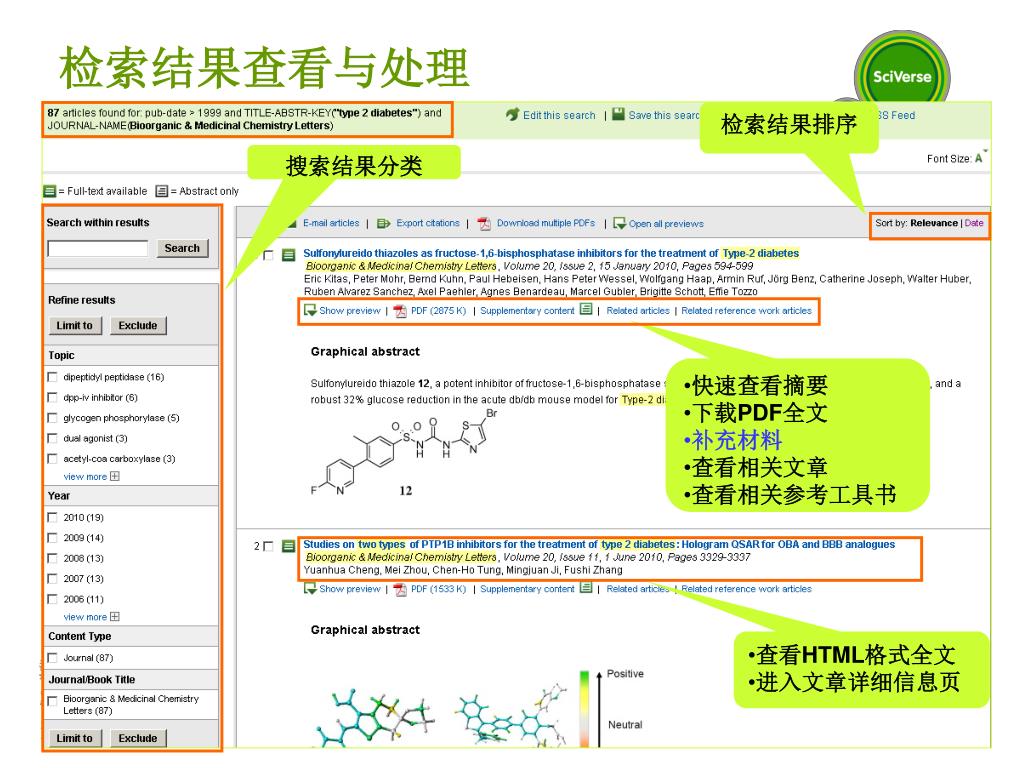The width and height of the screenshot is (1024, 768).
Task: Click the Download multiple PDFs icon
Action: [484, 223]
